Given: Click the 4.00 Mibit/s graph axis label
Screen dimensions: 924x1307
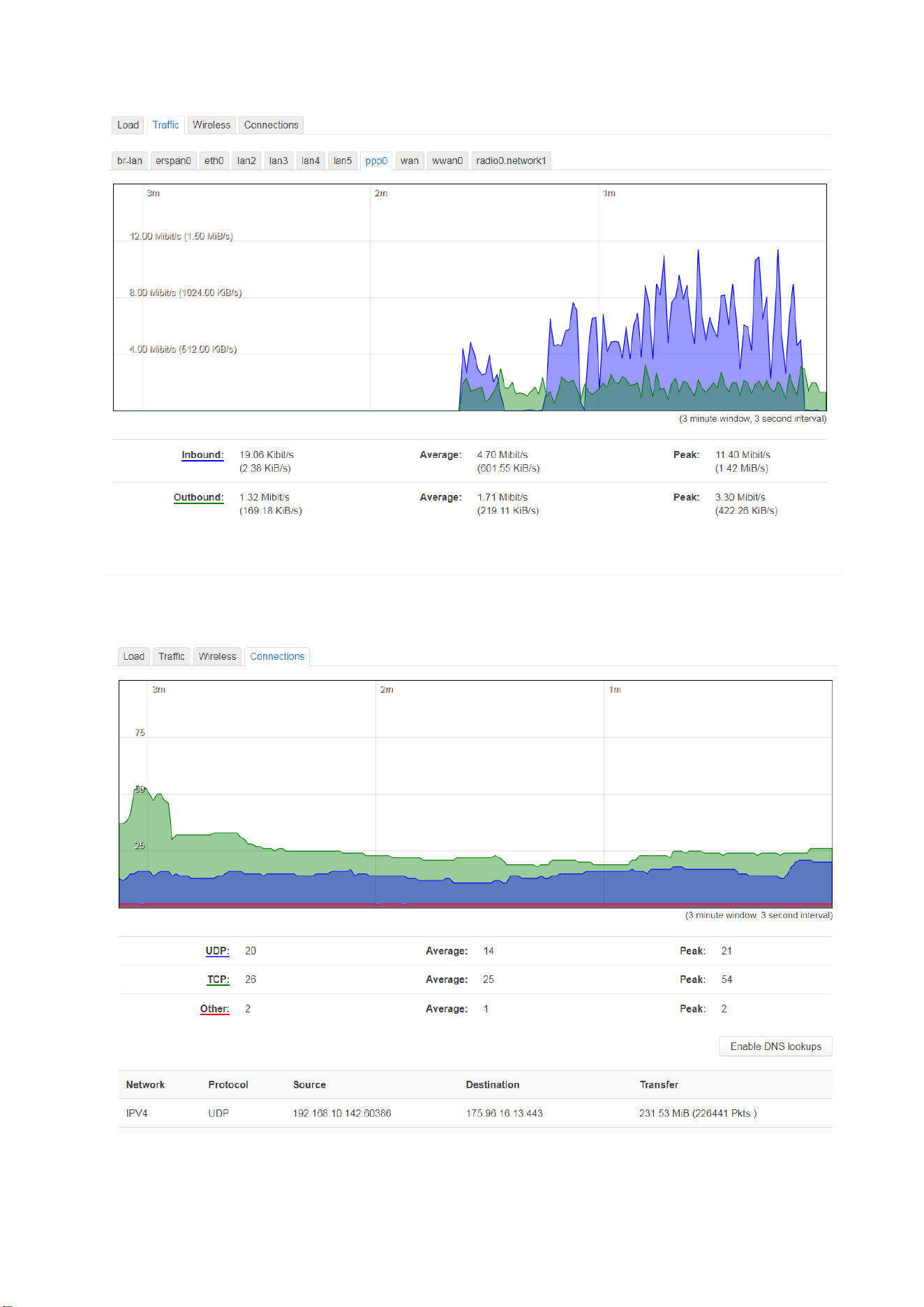Looking at the screenshot, I should (183, 349).
